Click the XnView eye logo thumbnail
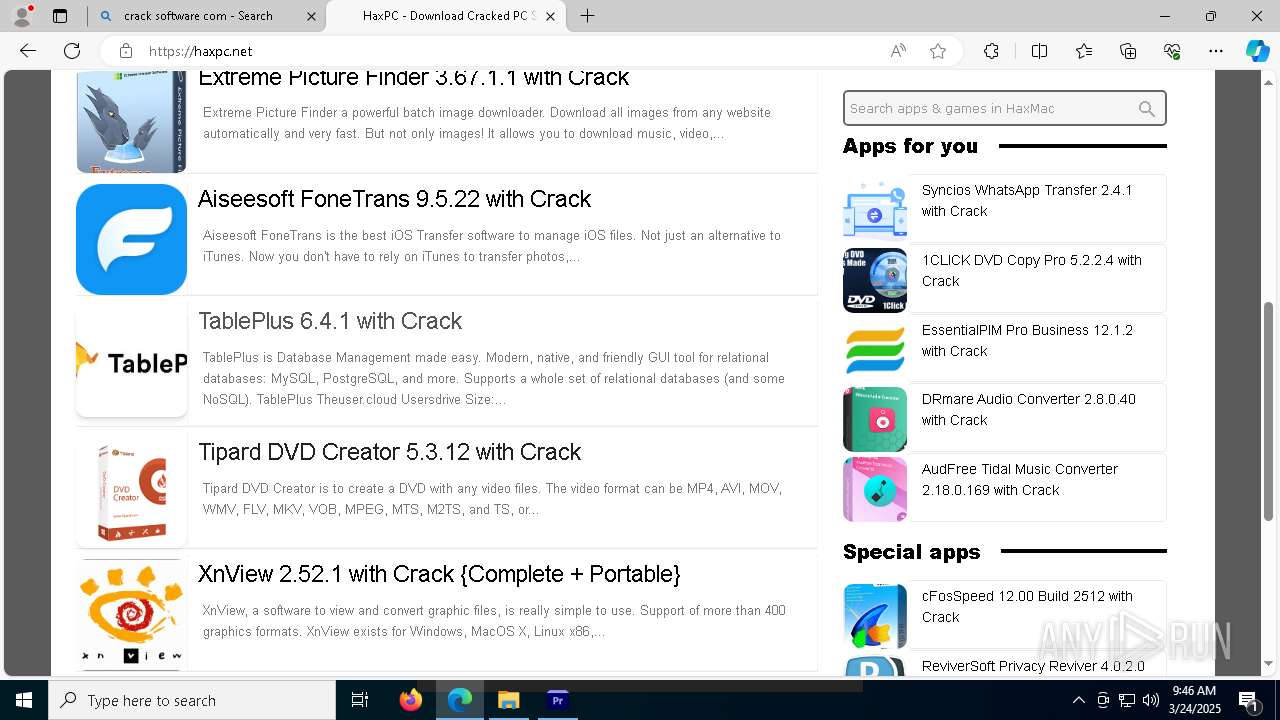 (x=131, y=614)
